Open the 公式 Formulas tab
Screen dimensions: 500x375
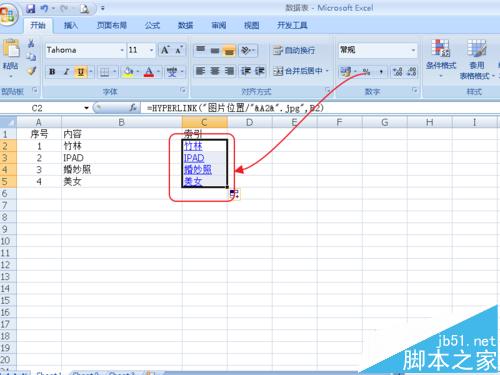(152, 25)
